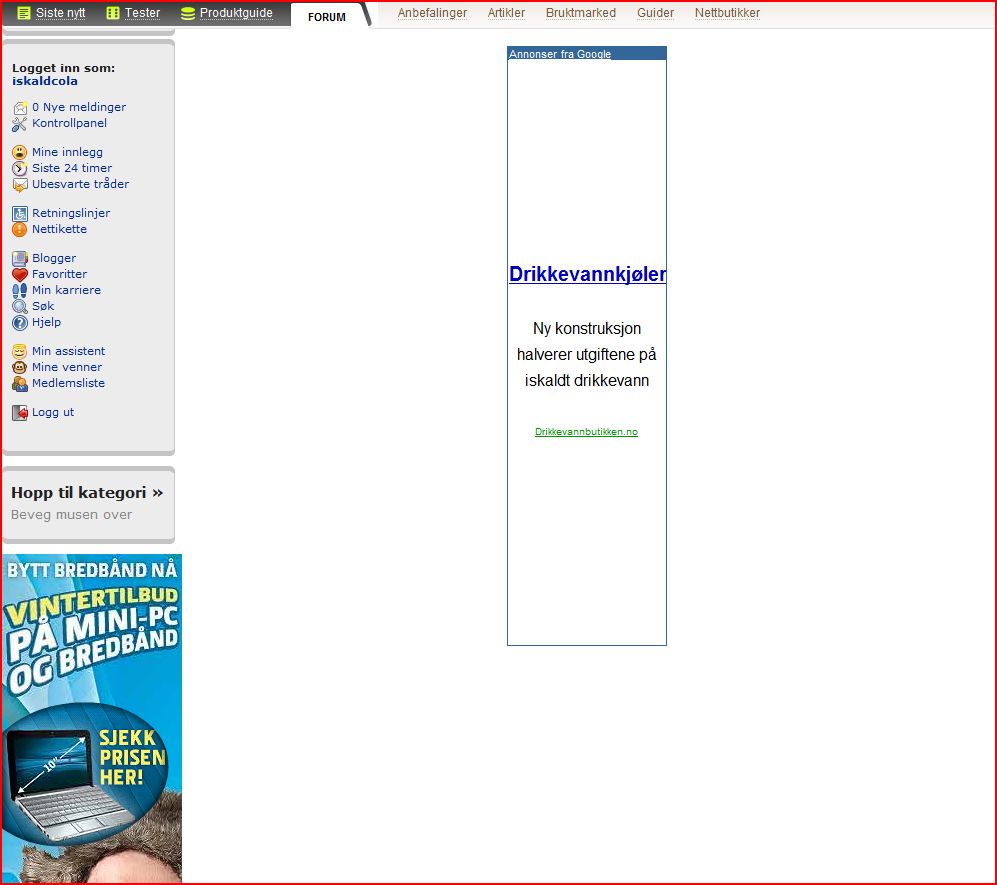The width and height of the screenshot is (997, 885).
Task: Click the Annonser fra Google label
Action: pos(560,54)
